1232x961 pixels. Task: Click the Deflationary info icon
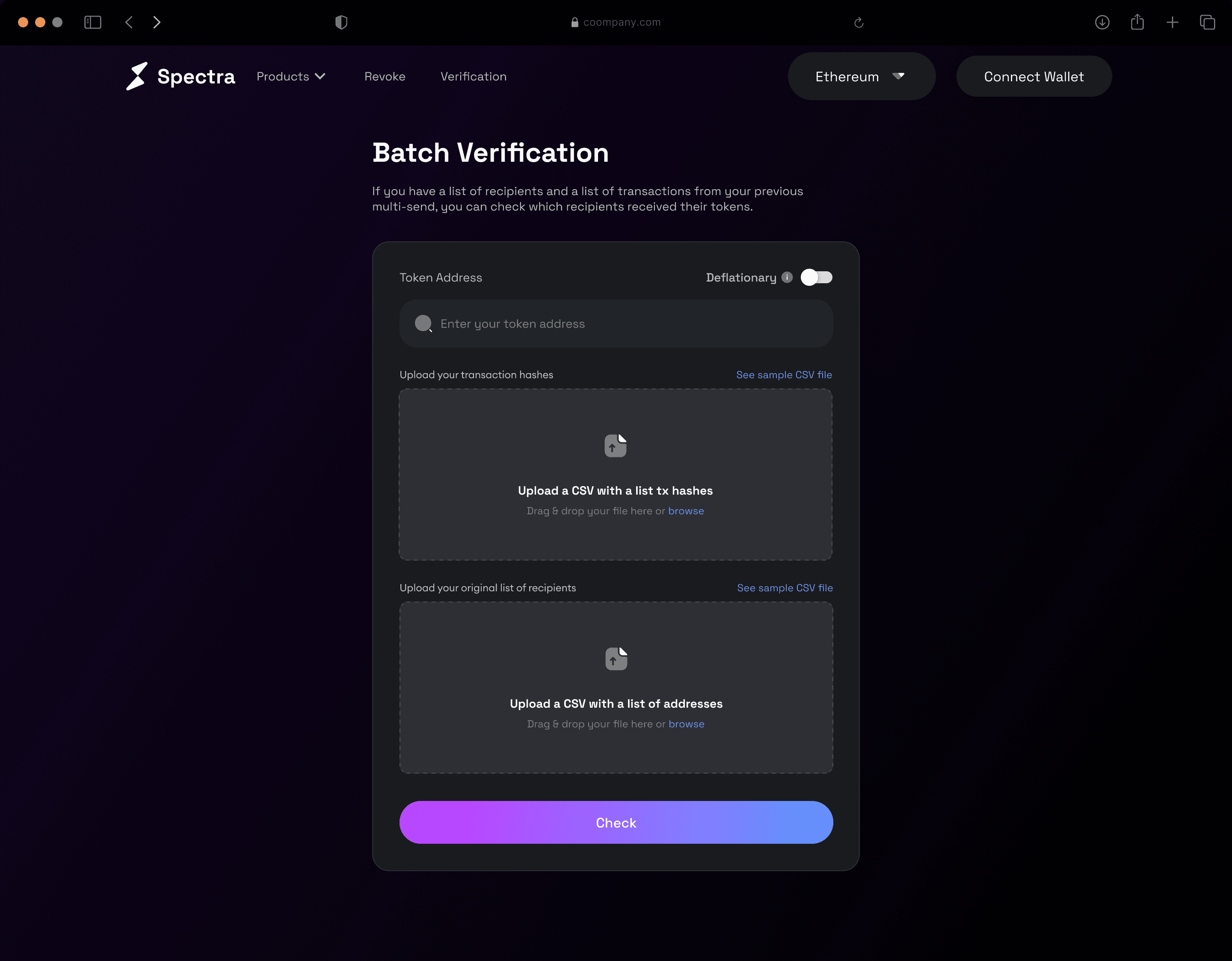point(787,277)
